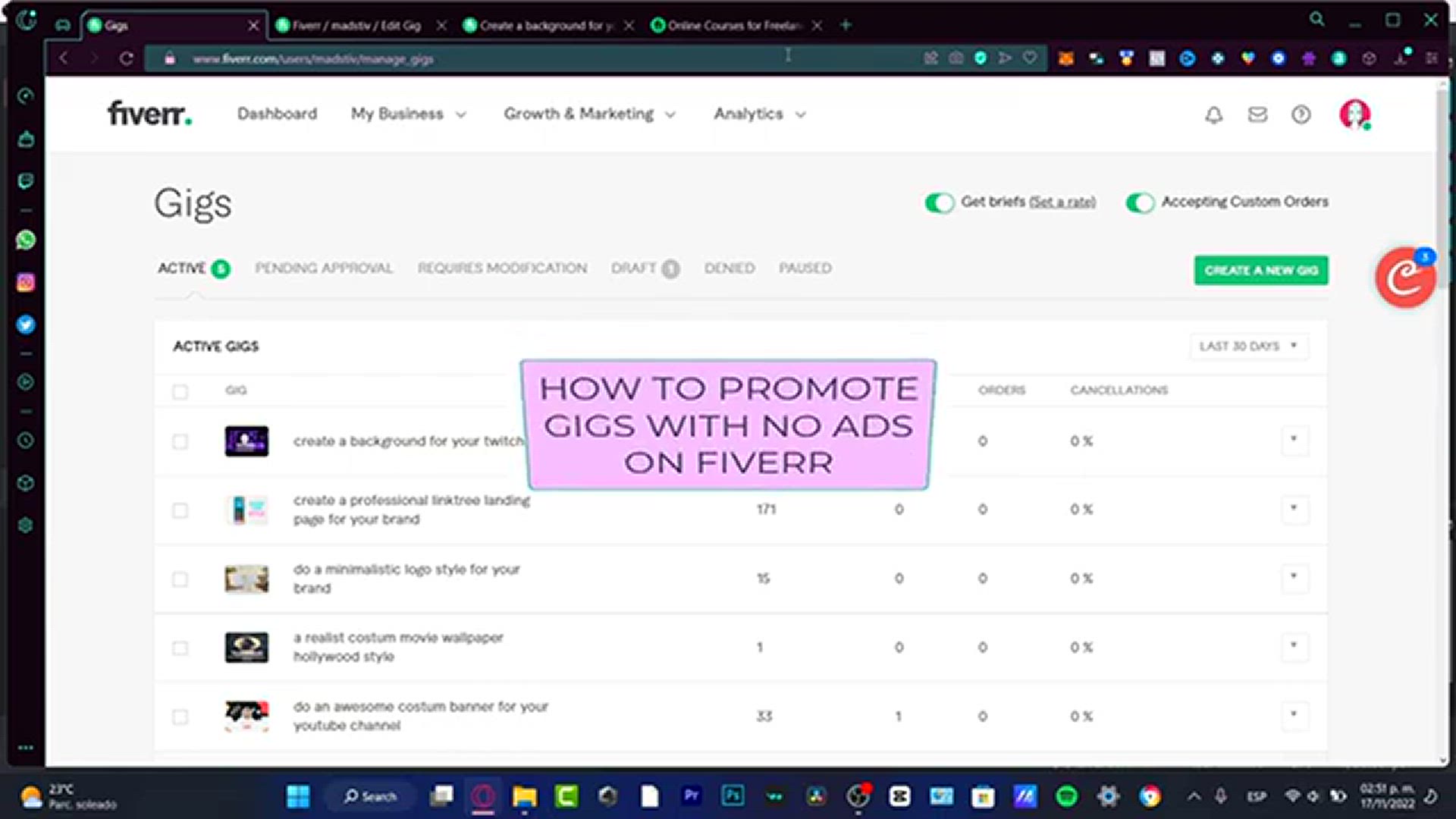The height and width of the screenshot is (819, 1456).
Task: Check the minimalistic logo gig checkbox
Action: pyautogui.click(x=180, y=579)
